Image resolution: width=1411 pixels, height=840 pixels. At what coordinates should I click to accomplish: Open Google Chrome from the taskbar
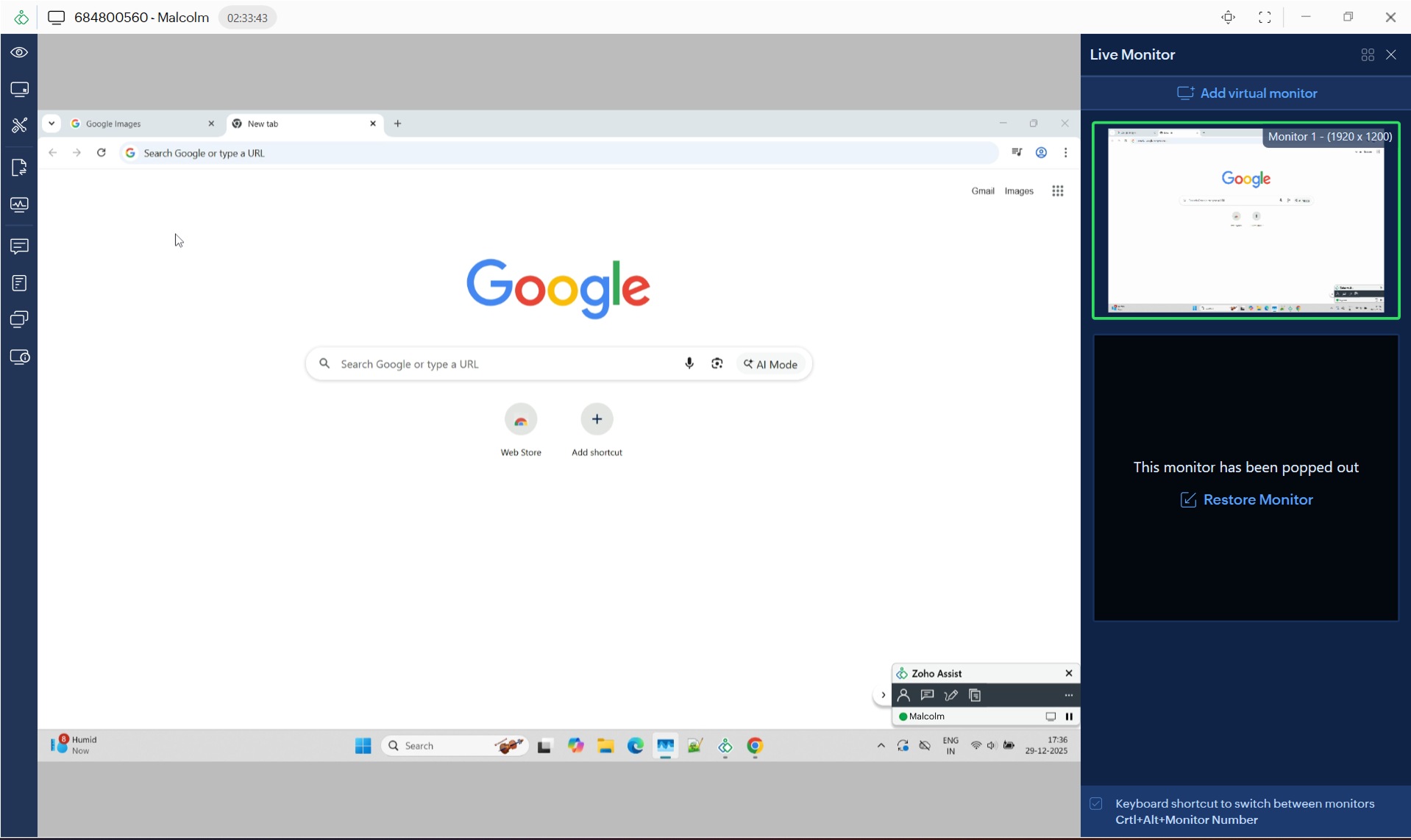point(755,746)
